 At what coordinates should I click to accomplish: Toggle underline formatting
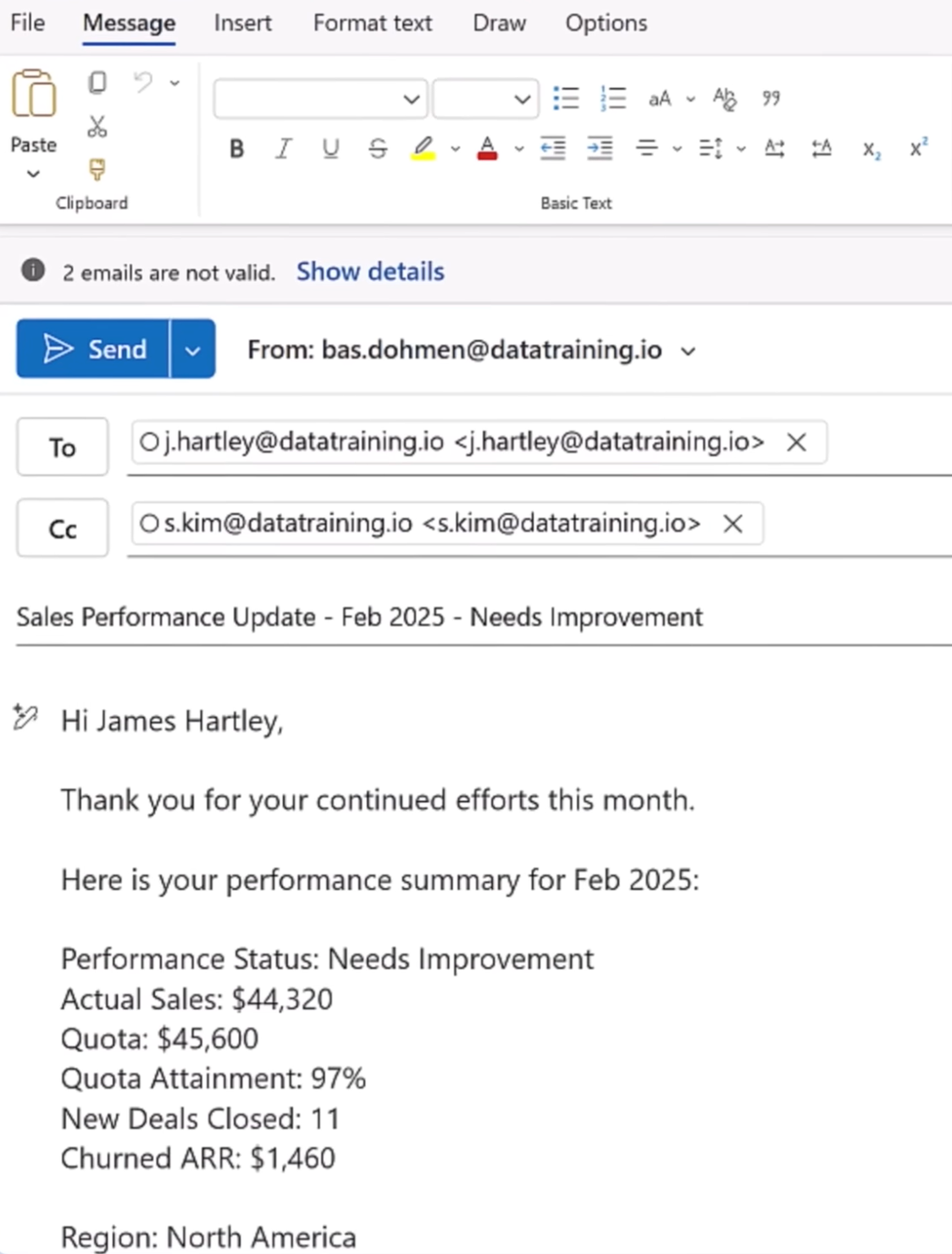point(330,149)
